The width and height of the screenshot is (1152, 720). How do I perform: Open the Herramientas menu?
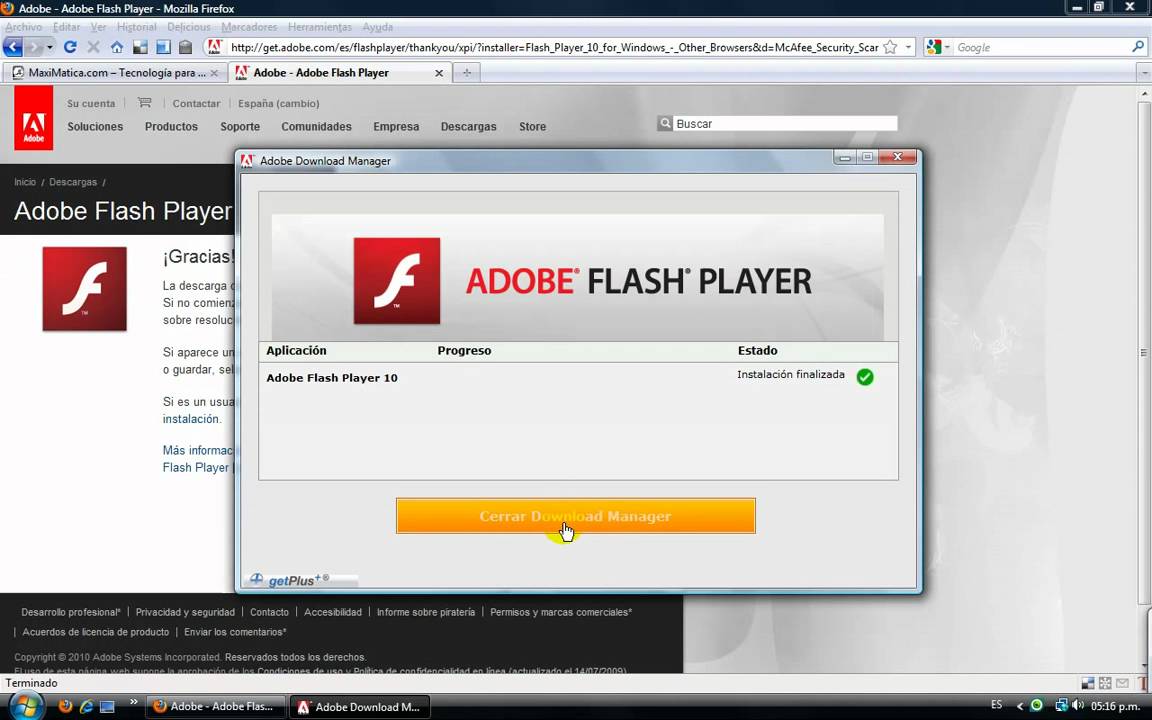(320, 26)
